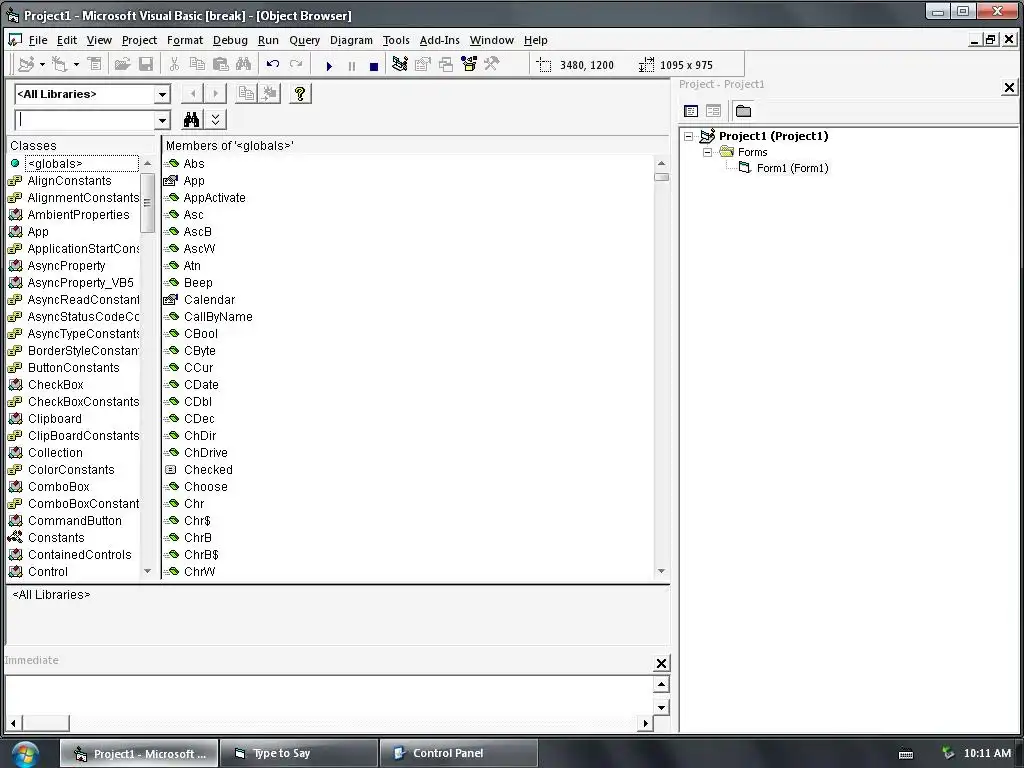Collapse the Project1 tree node

[688, 136]
